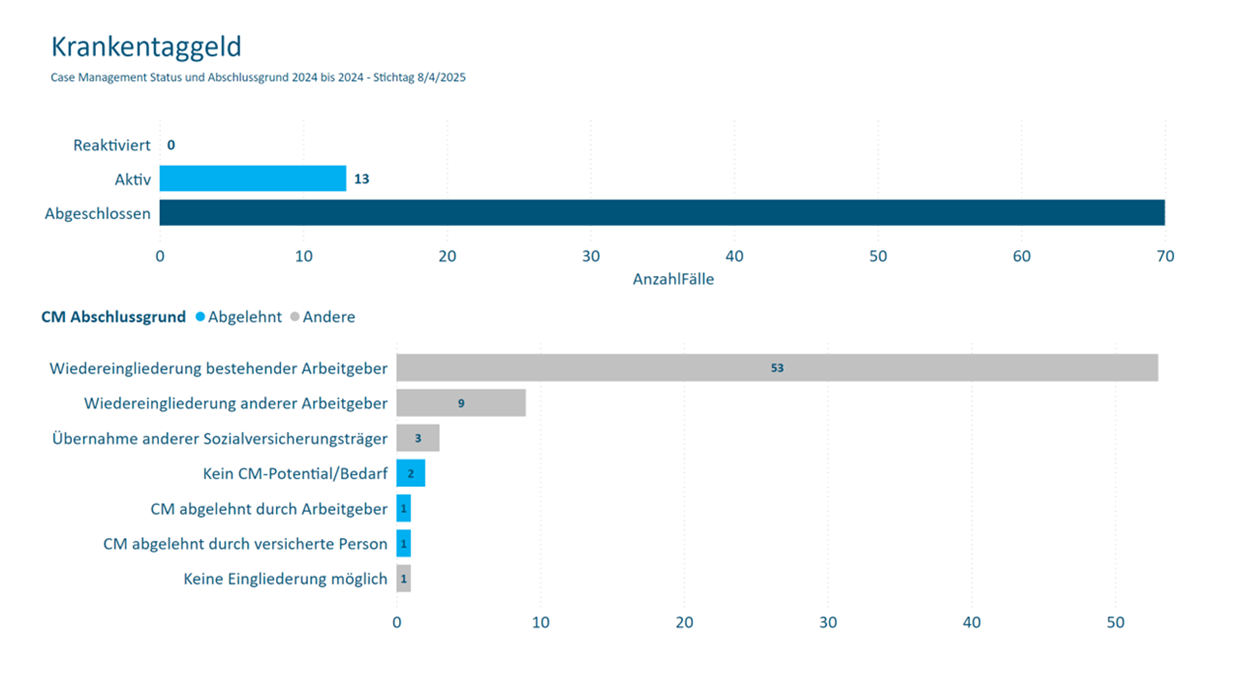
Task: Select the Abgeschlossen axis label text
Action: coord(98,213)
